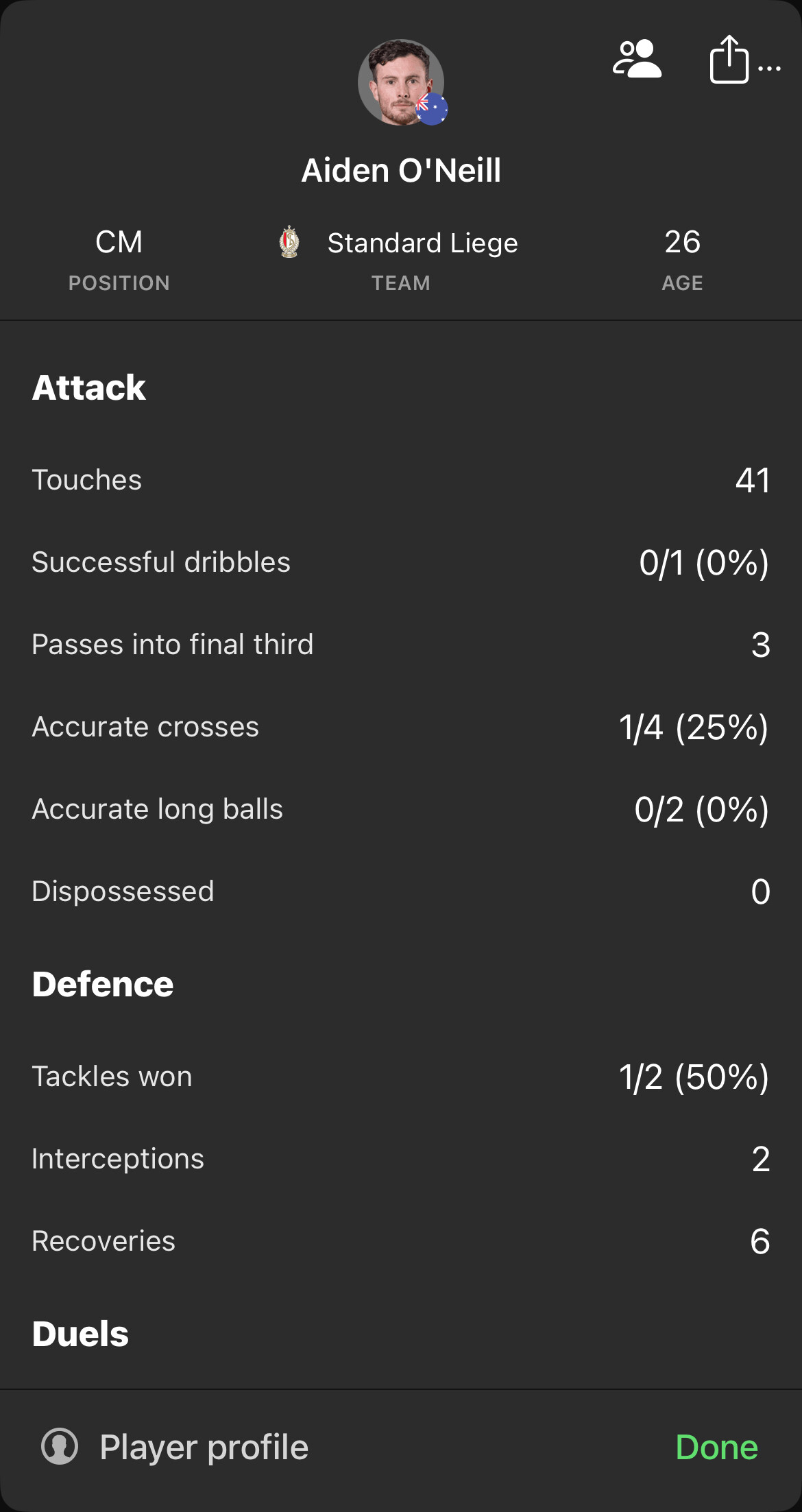Image resolution: width=802 pixels, height=1512 pixels.
Task: Tap the Player profile silhouette icon
Action: (60, 1447)
